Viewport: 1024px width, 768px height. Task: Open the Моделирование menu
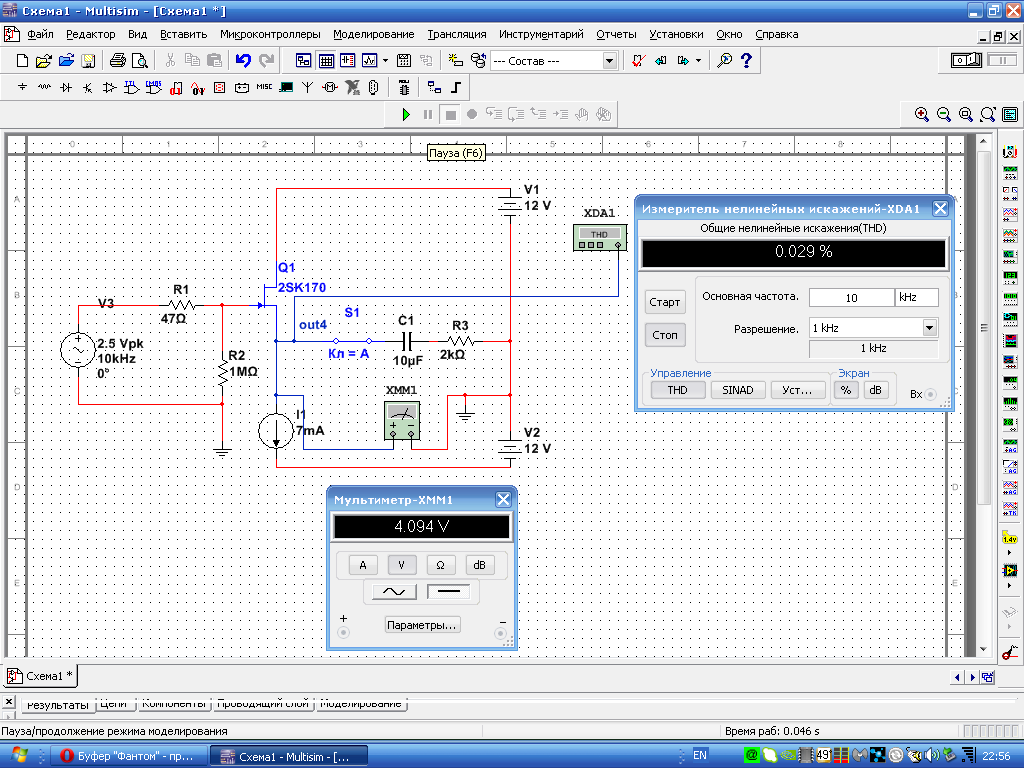pyautogui.click(x=374, y=34)
